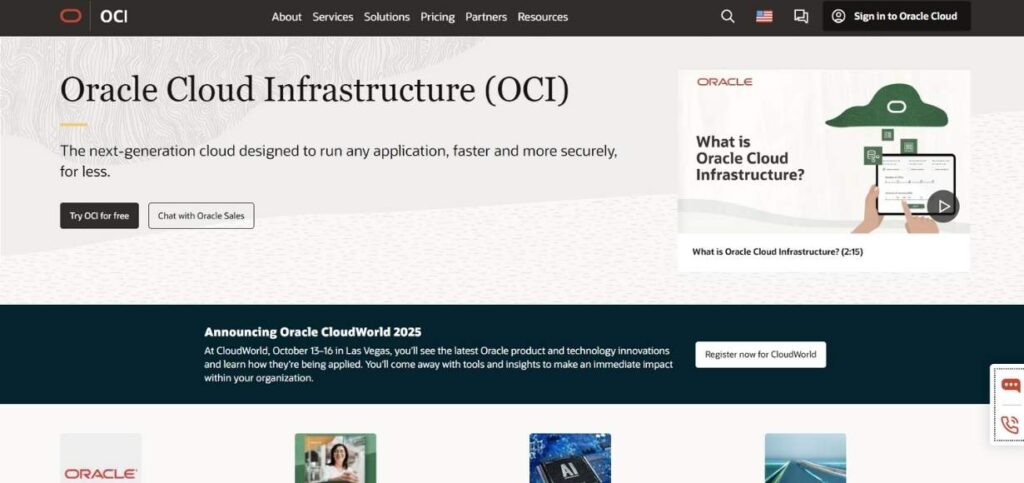Image resolution: width=1024 pixels, height=483 pixels.
Task: Open the Partners menu
Action: (x=486, y=17)
